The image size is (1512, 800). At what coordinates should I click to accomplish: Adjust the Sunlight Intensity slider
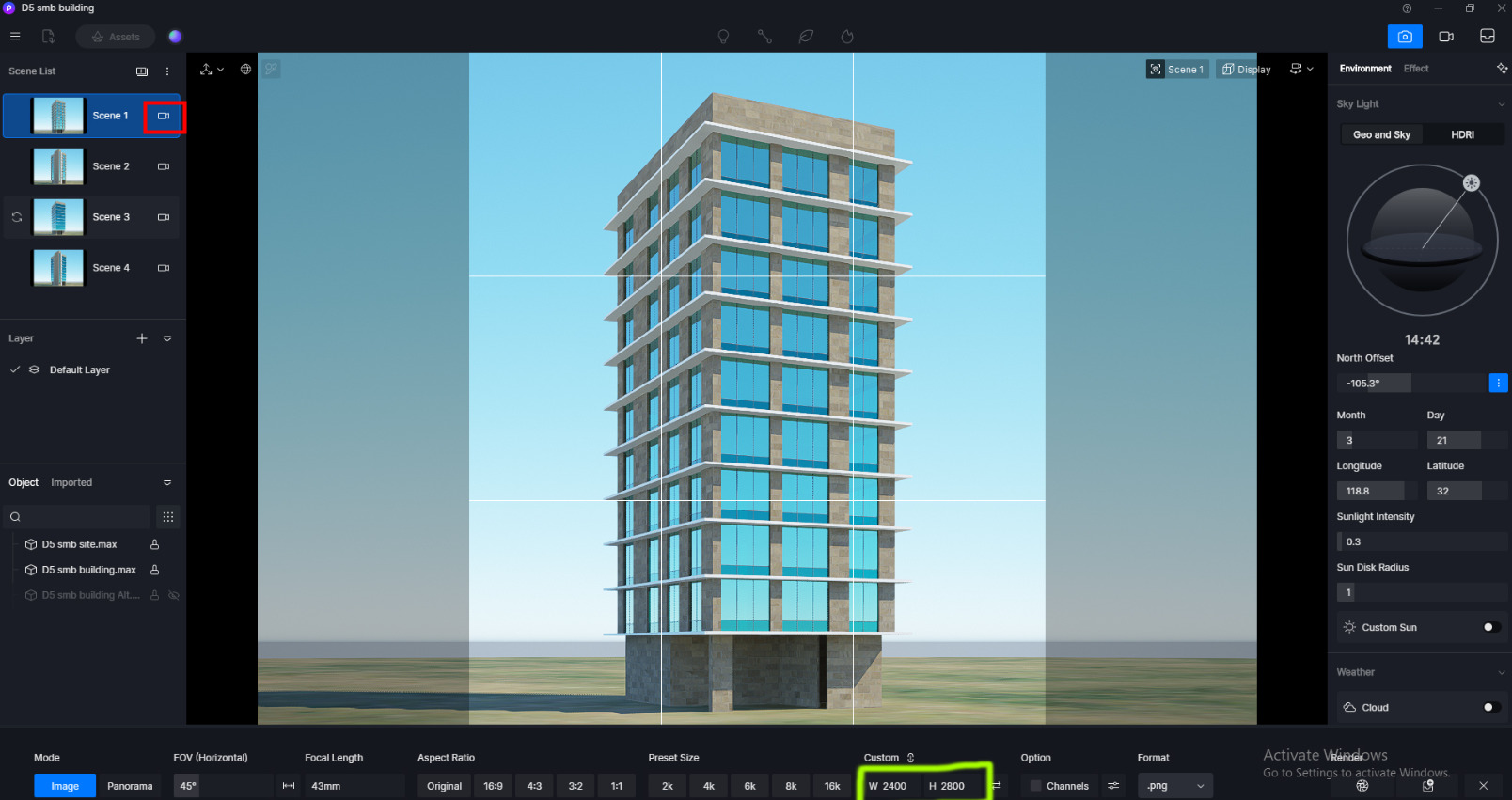[x=1422, y=541]
